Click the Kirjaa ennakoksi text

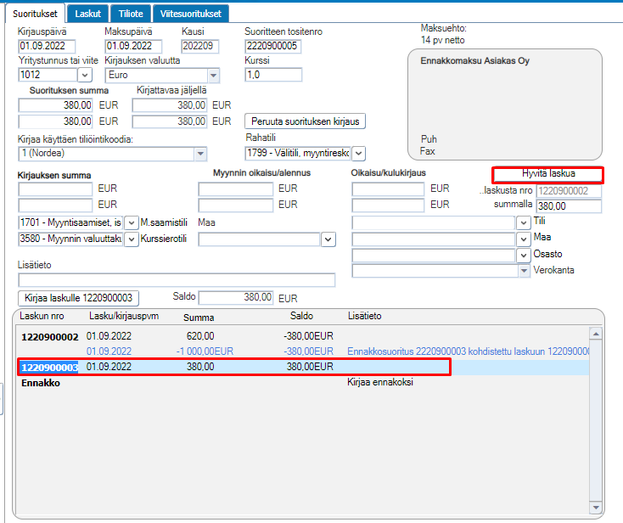click(x=380, y=382)
